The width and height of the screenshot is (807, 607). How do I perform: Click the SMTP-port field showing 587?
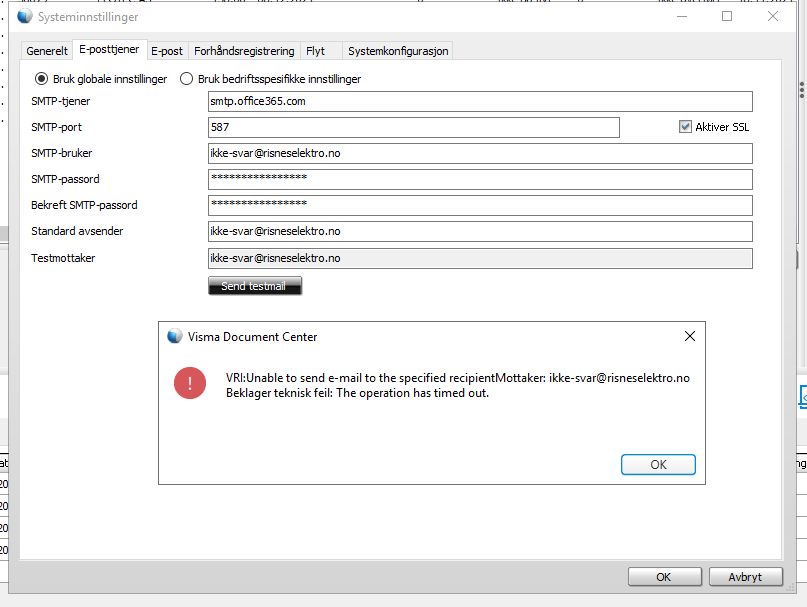(x=414, y=127)
